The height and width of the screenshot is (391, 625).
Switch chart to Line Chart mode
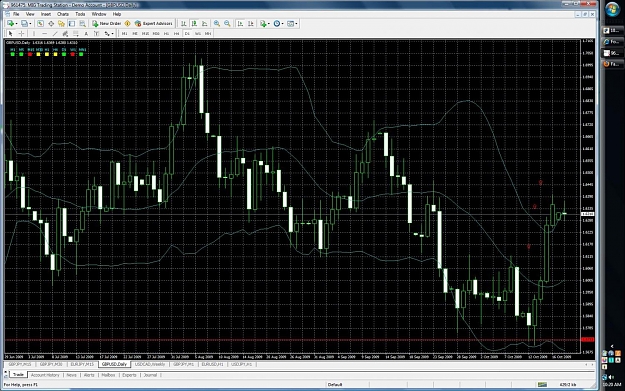click(204, 24)
